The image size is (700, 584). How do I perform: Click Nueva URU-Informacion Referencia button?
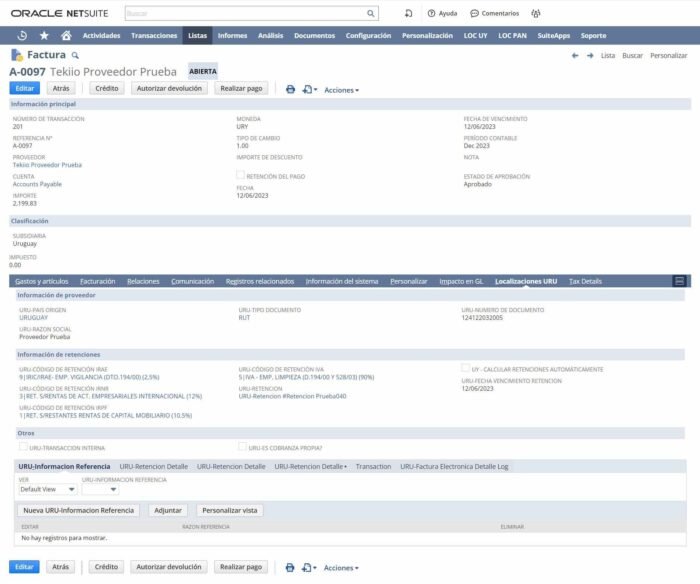[79, 510]
